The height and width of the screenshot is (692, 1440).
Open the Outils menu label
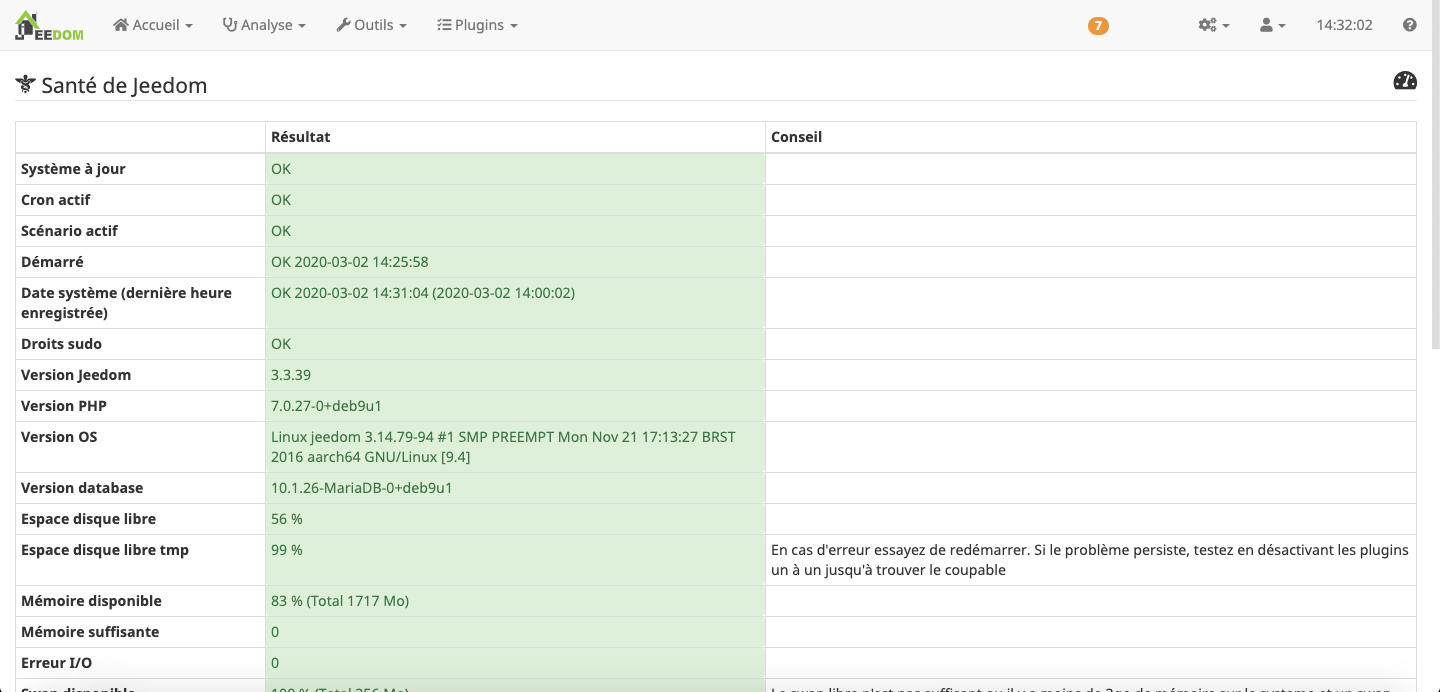[374, 25]
